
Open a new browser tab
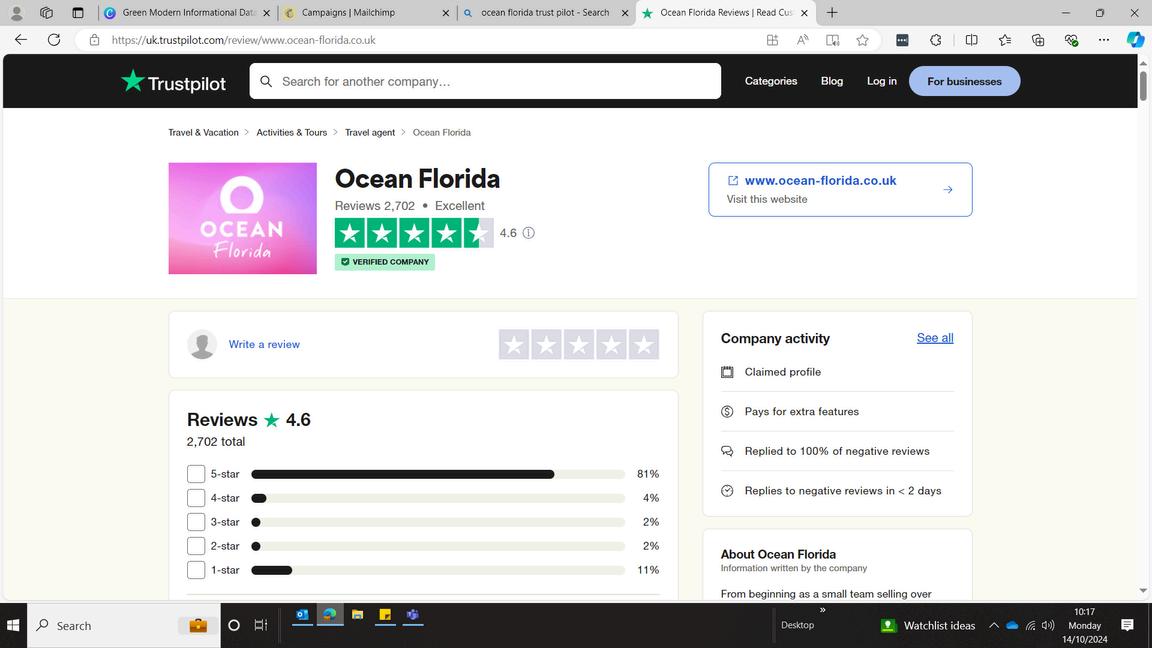point(832,12)
